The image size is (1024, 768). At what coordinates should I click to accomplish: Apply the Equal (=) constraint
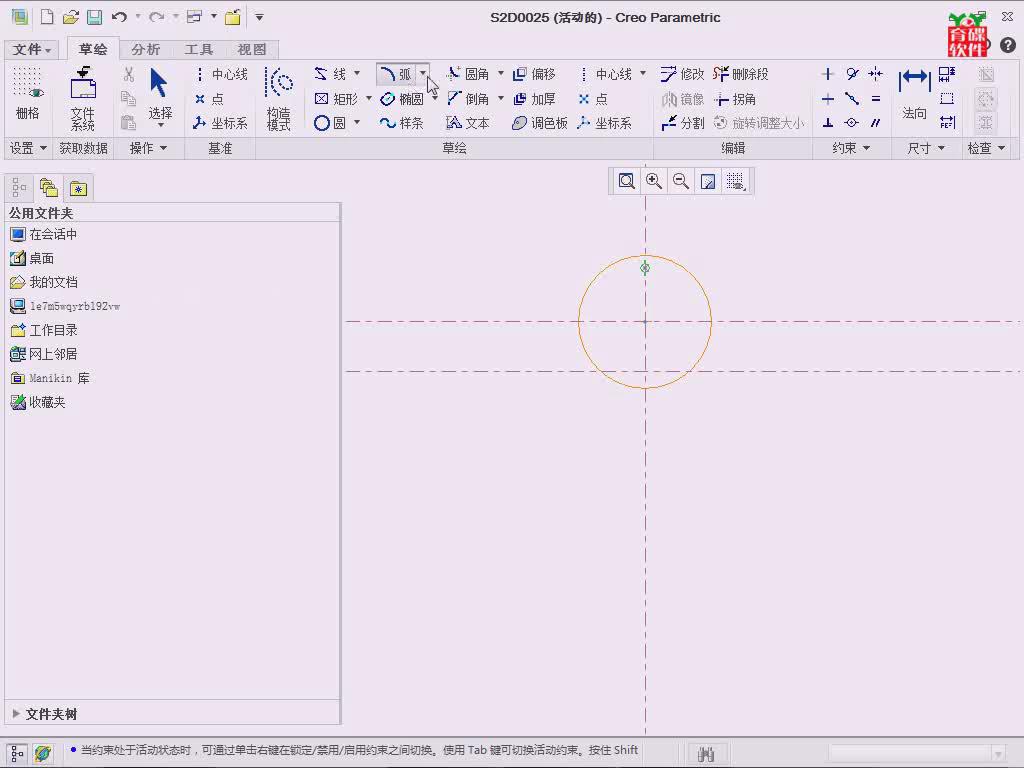pyautogui.click(x=876, y=99)
